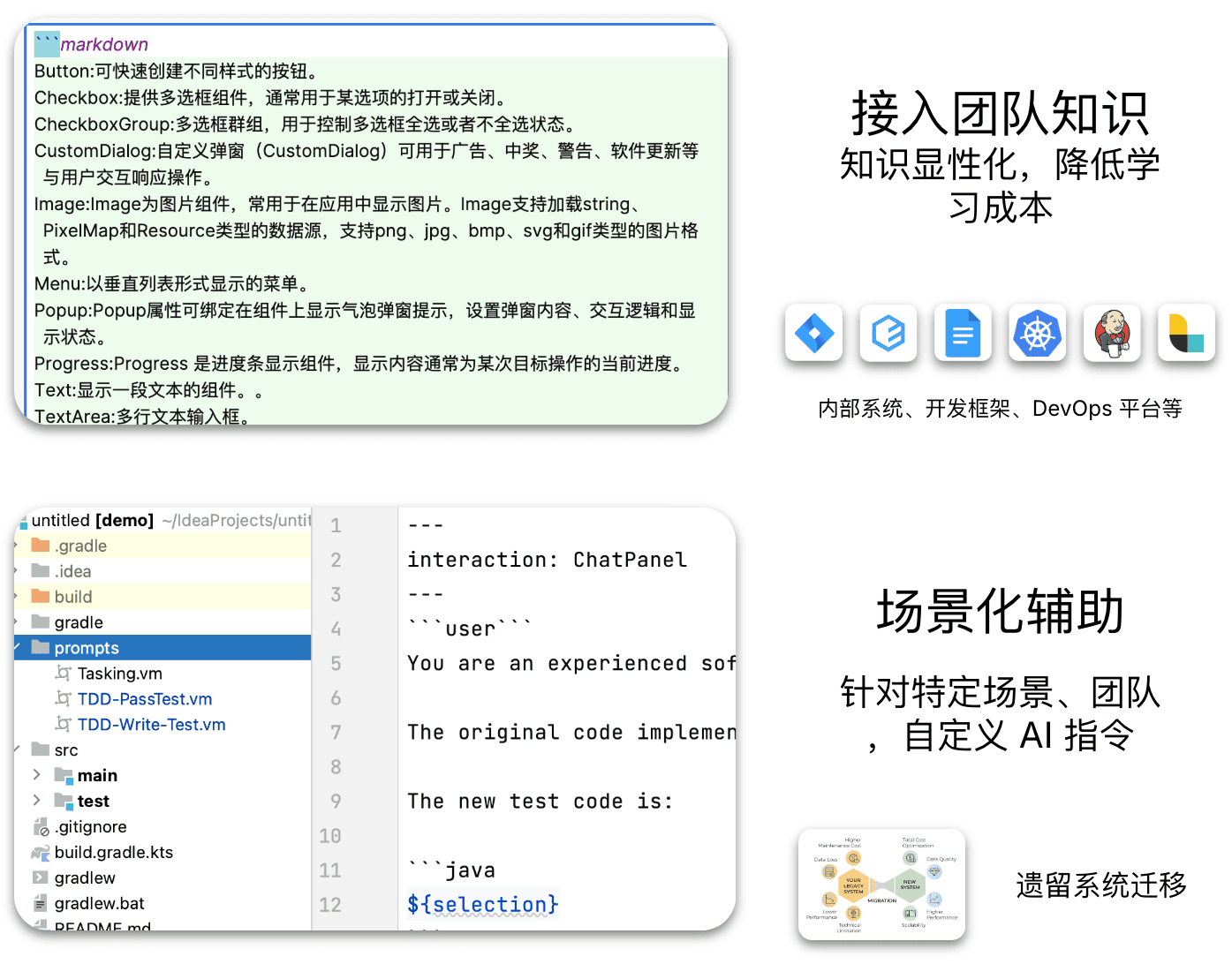
Task: Click the build.gradle.kts elephant icon
Action: click(41, 853)
